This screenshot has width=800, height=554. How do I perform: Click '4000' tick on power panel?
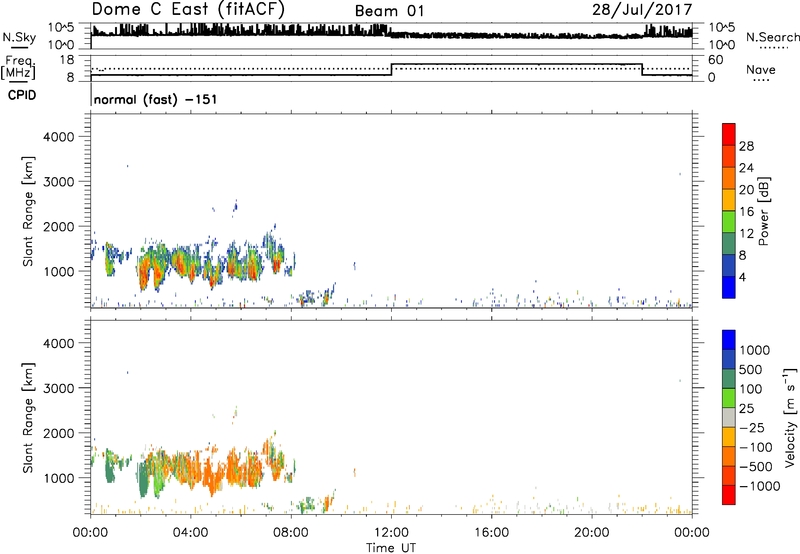pos(59,137)
